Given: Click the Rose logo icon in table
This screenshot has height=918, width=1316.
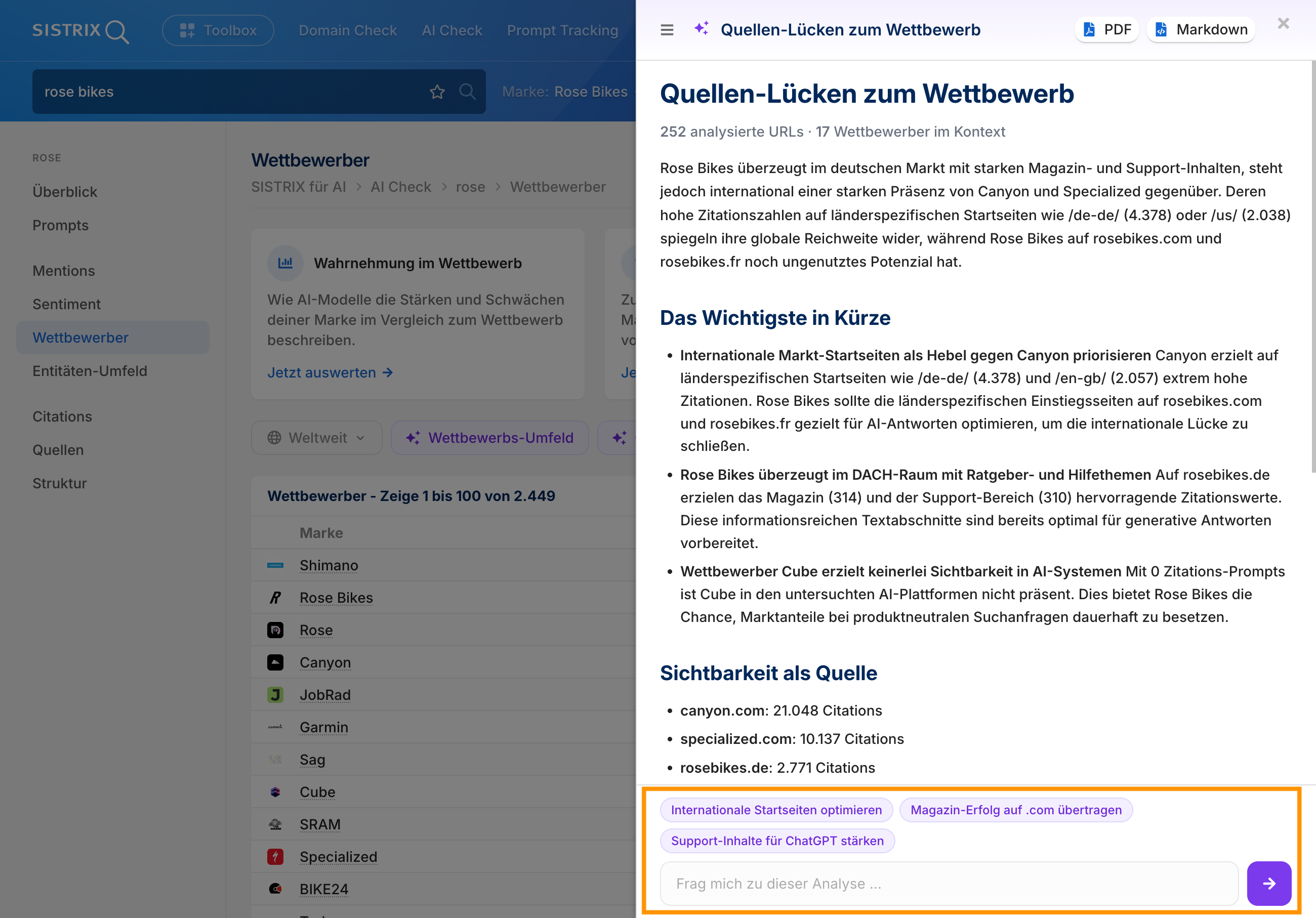Looking at the screenshot, I should [x=275, y=631].
